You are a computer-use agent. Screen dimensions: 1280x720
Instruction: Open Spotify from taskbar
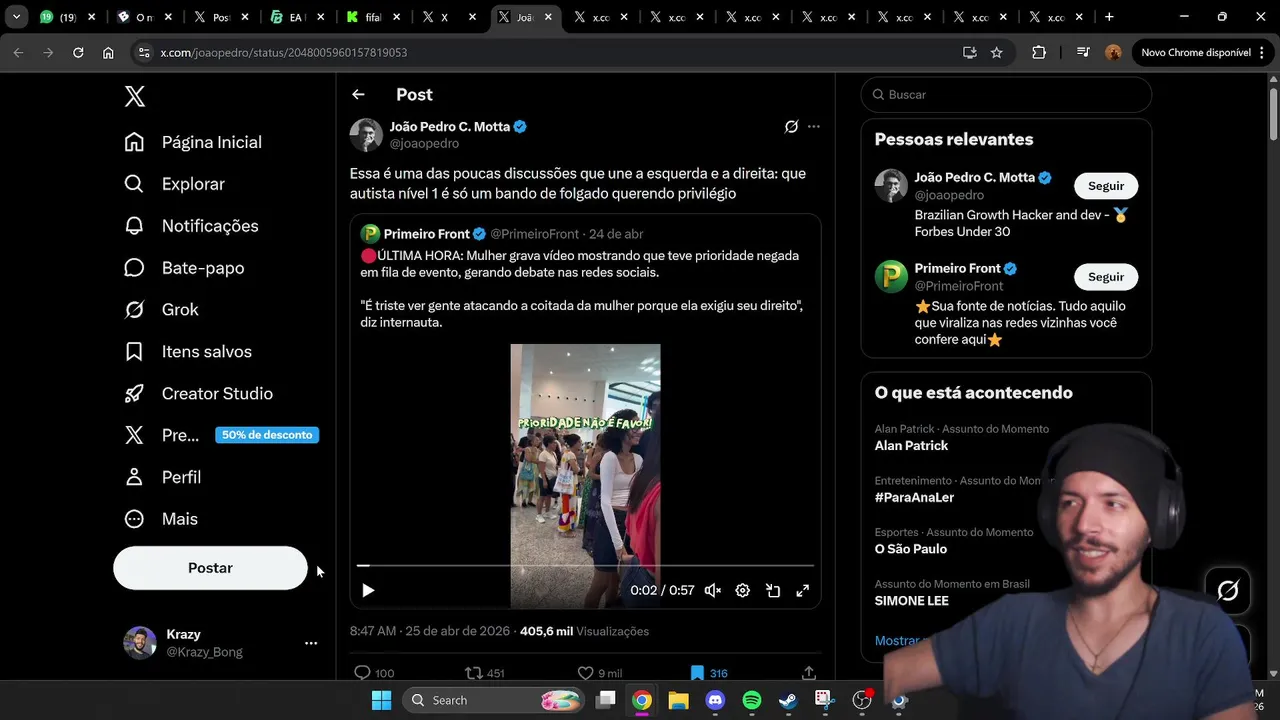752,701
